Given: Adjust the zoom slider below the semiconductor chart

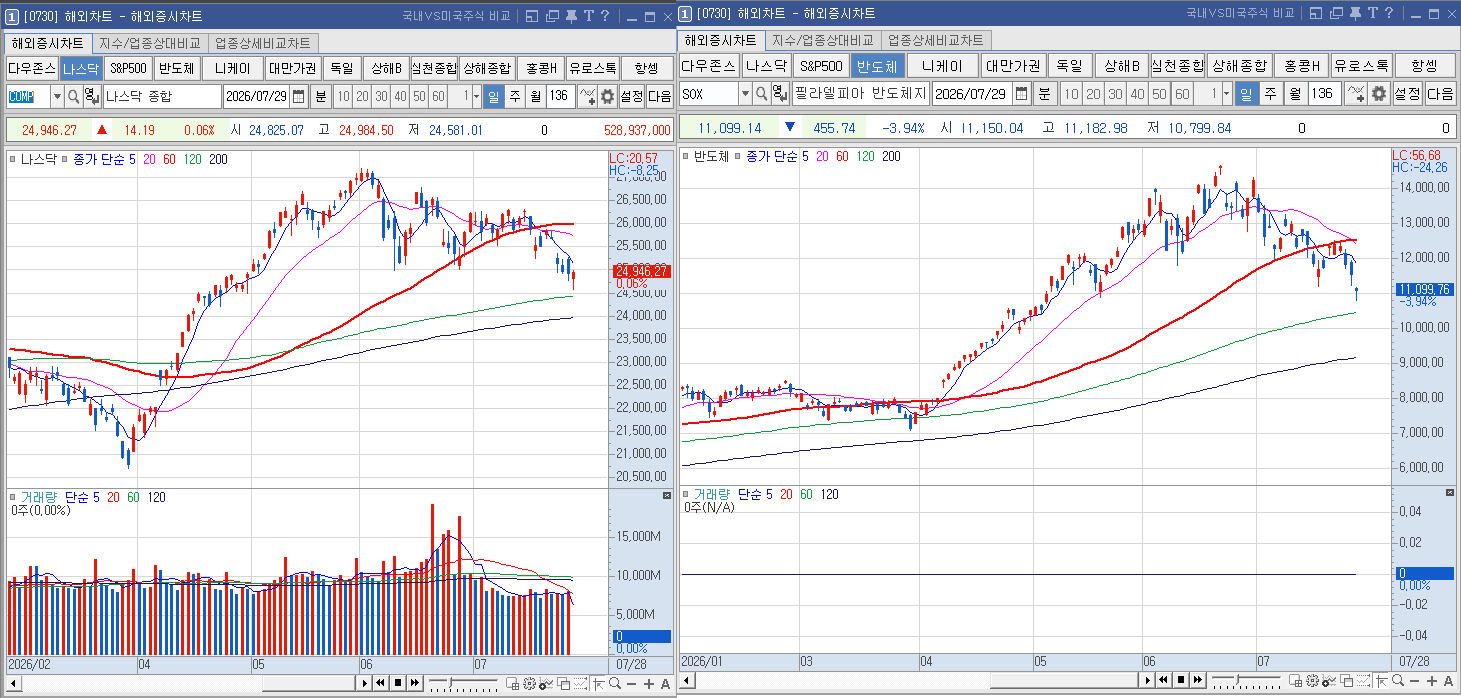Looking at the screenshot, I should tap(1239, 680).
